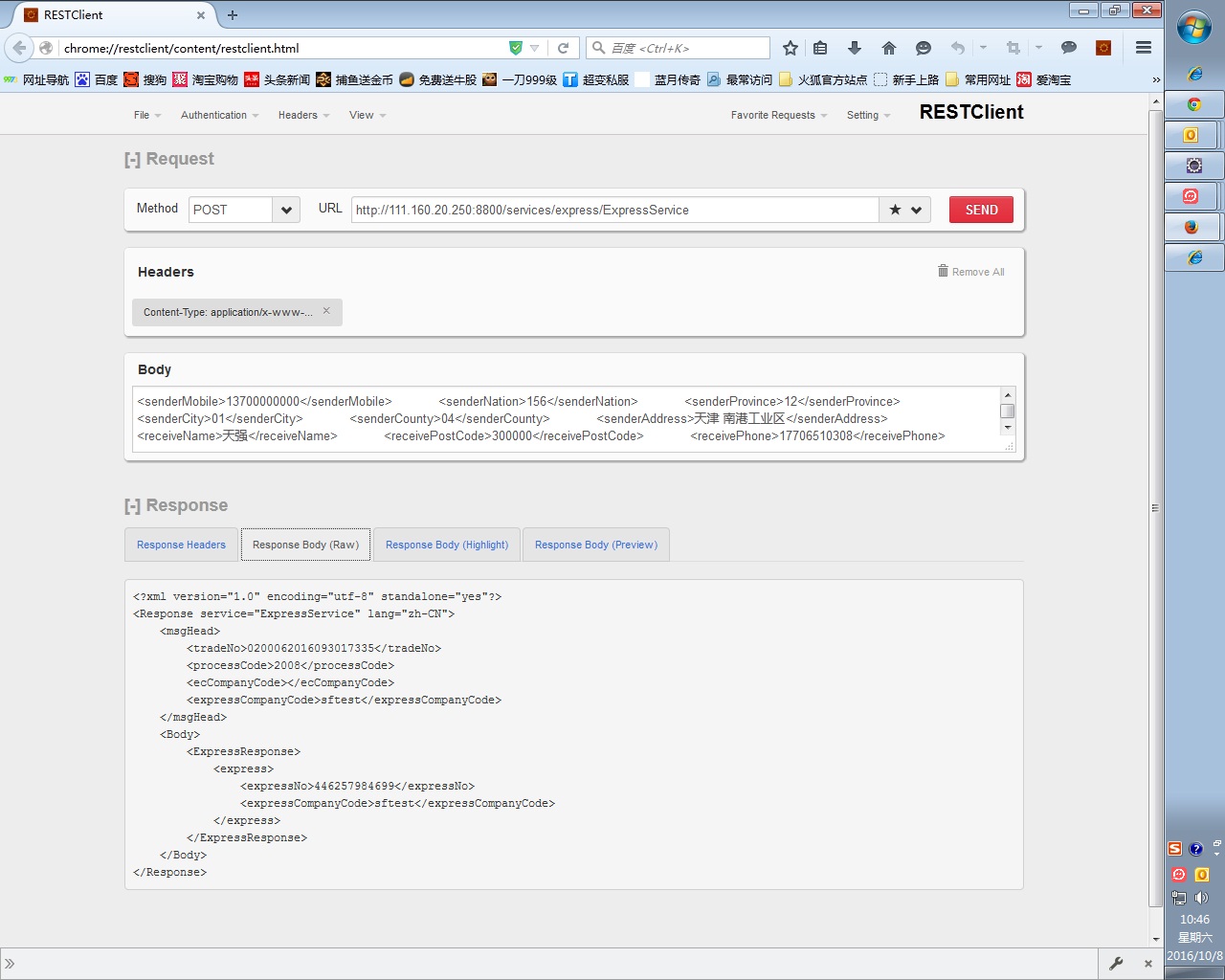Open RESTClient add-on icon in toolbar
This screenshot has width=1225, height=980.
pos(1103,48)
